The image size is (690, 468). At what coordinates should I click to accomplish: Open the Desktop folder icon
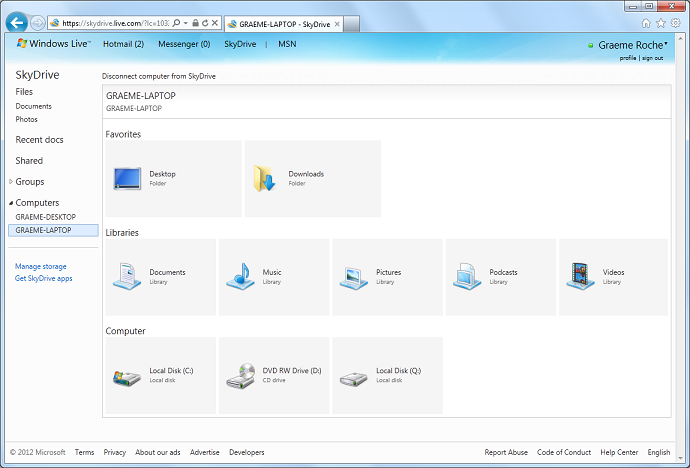tap(128, 178)
